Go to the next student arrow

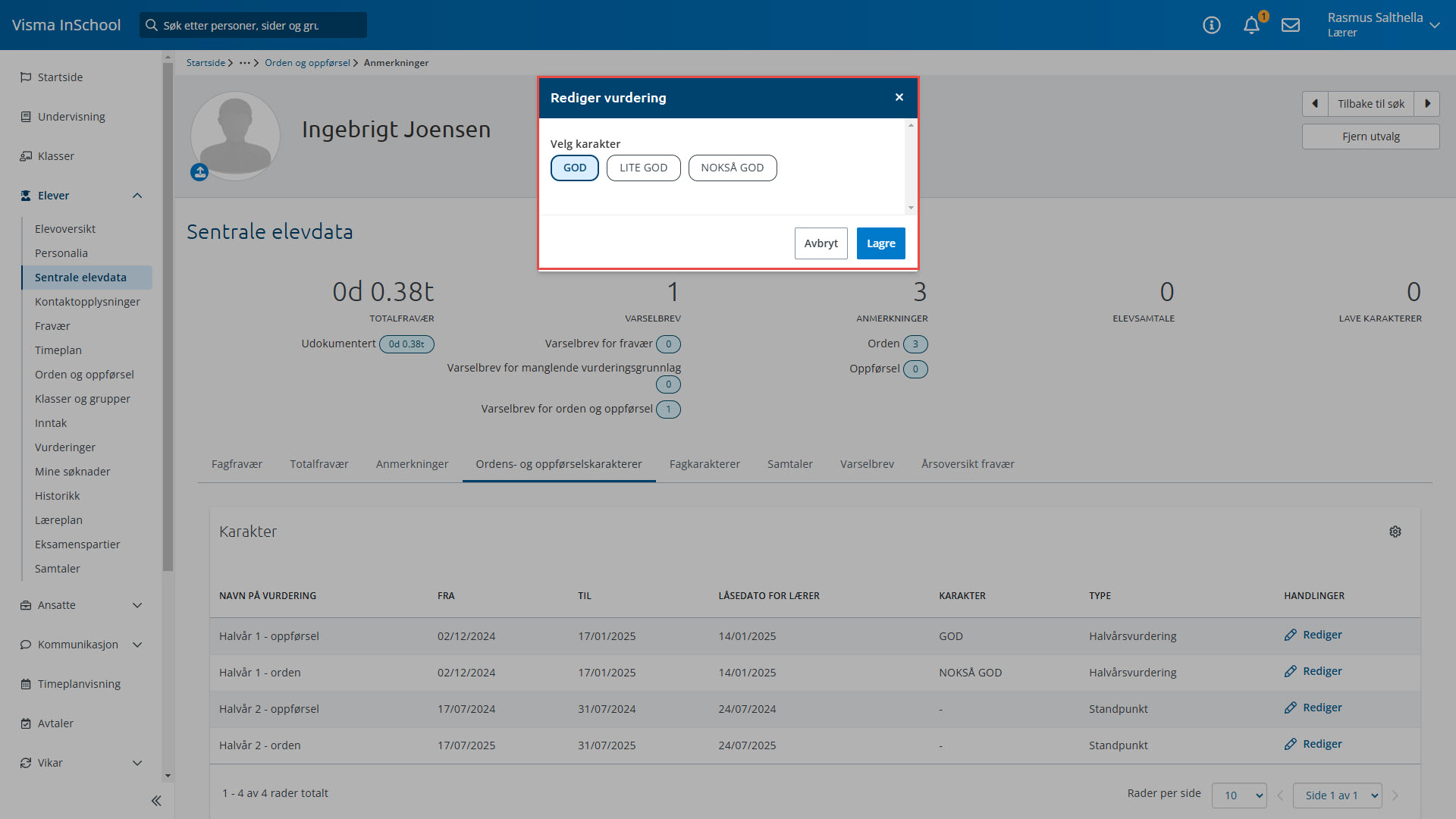coord(1427,104)
